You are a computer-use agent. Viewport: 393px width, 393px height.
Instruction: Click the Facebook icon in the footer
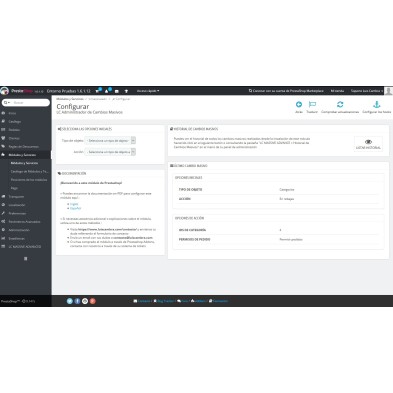pos(77,301)
